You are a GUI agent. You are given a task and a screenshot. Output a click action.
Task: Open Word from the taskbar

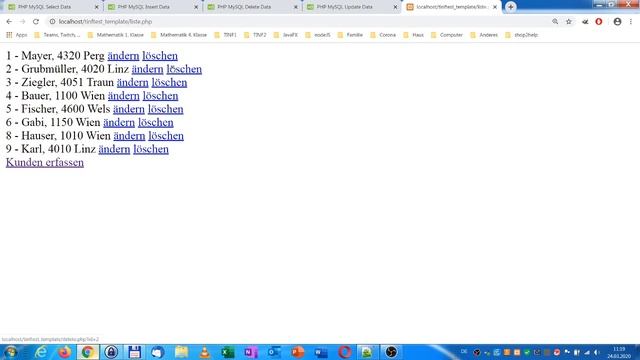pos(321,352)
